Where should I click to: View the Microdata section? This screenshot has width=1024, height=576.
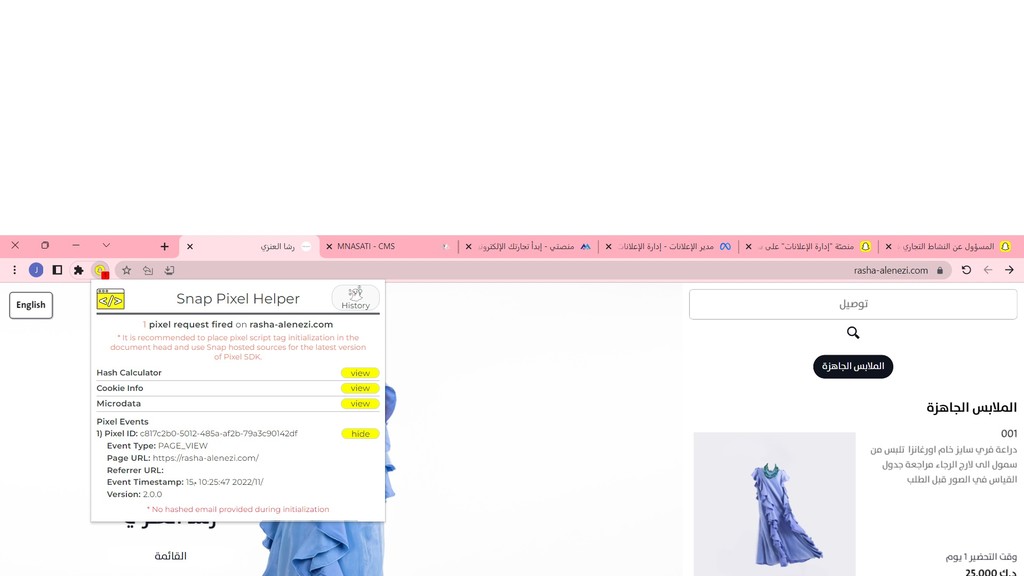360,404
